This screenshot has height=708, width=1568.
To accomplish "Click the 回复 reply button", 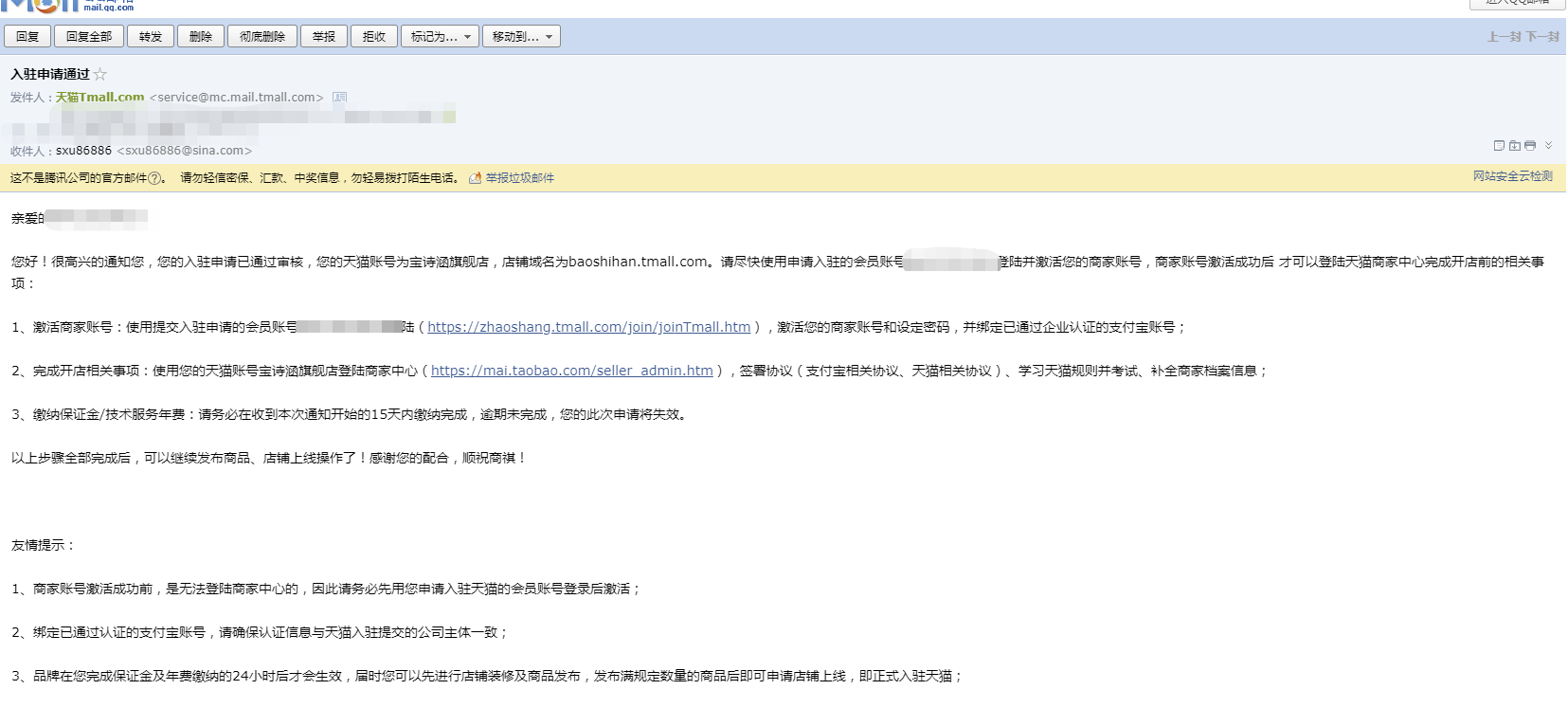I will coord(27,37).
